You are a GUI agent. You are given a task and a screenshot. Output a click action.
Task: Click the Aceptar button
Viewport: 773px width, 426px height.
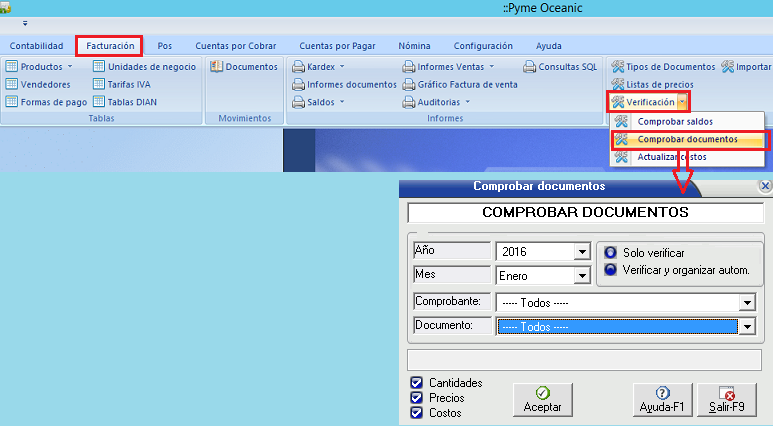click(543, 400)
